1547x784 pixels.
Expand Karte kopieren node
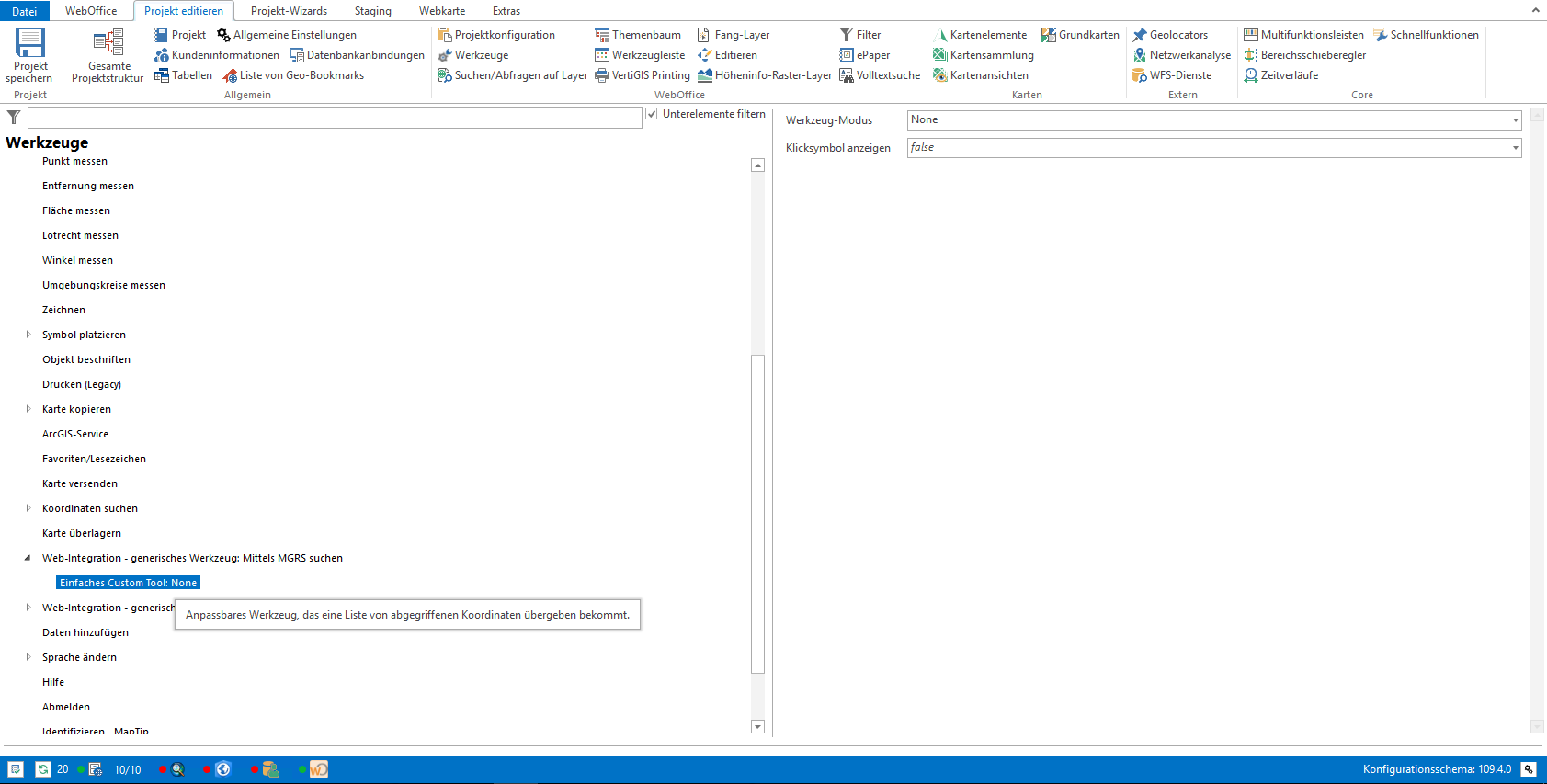click(28, 409)
